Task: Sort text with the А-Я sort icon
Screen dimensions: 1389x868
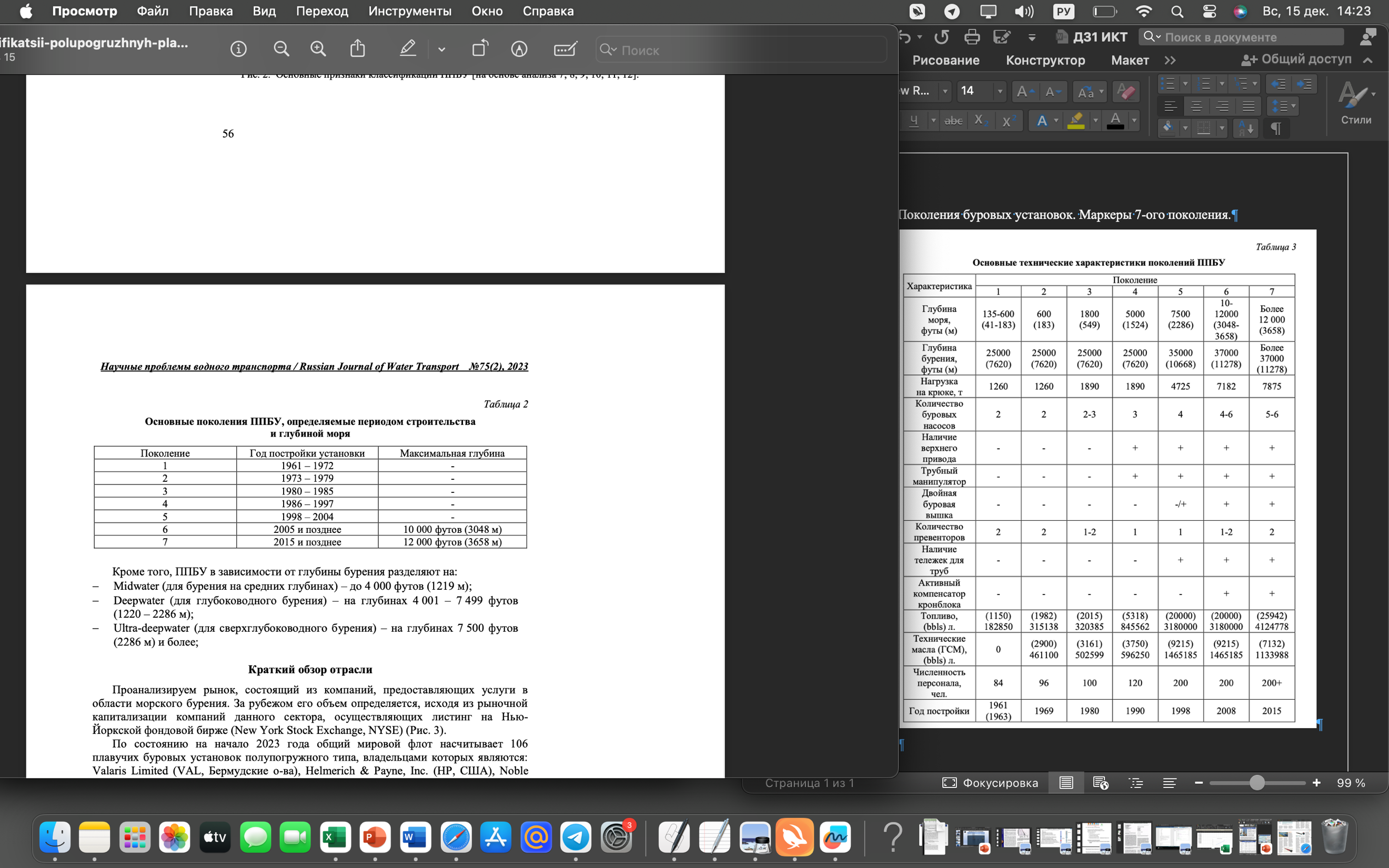Action: pyautogui.click(x=1245, y=127)
